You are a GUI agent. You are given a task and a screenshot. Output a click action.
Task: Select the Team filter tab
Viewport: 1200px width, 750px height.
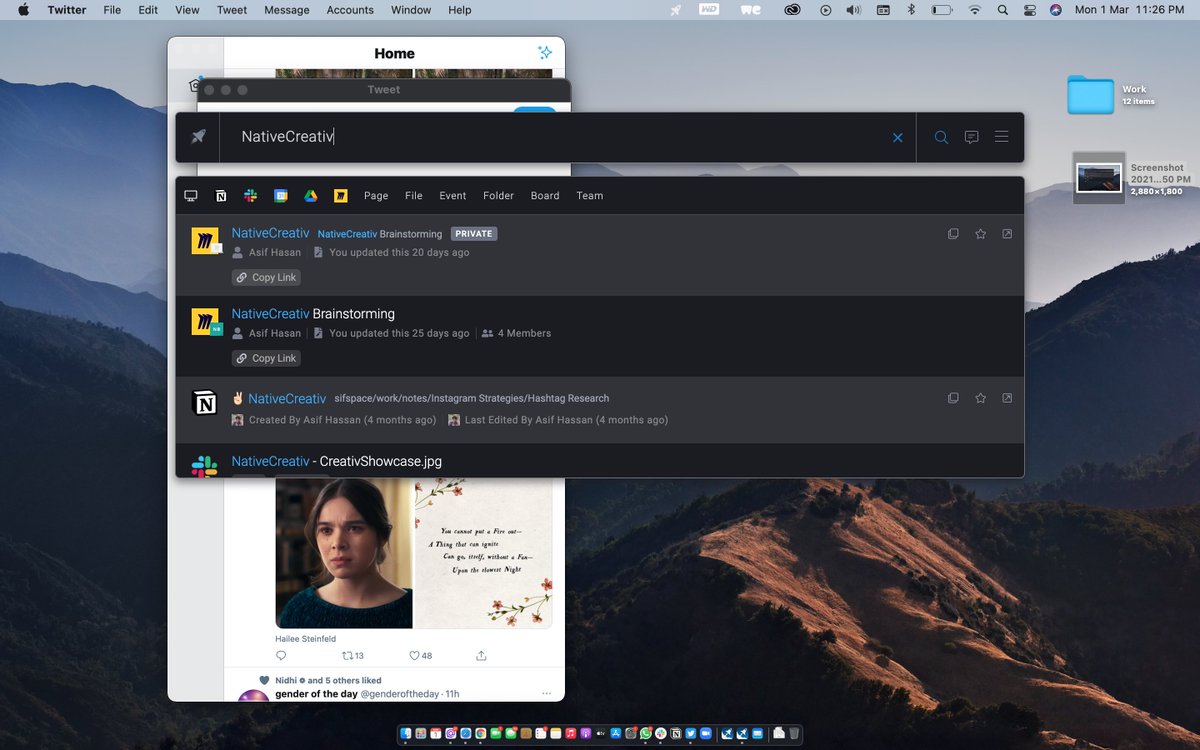pyautogui.click(x=590, y=196)
